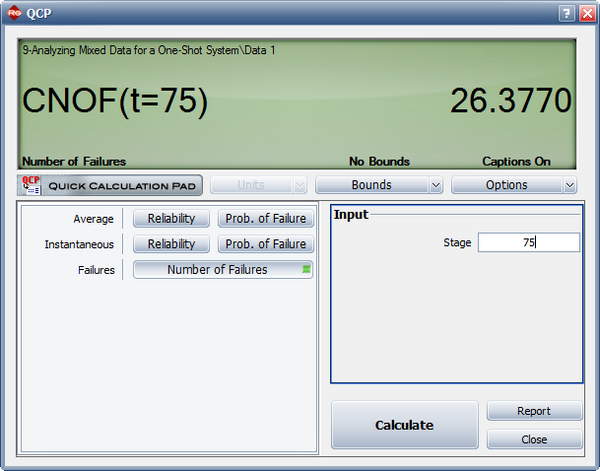
Task: Click the Close button
Action: (534, 439)
